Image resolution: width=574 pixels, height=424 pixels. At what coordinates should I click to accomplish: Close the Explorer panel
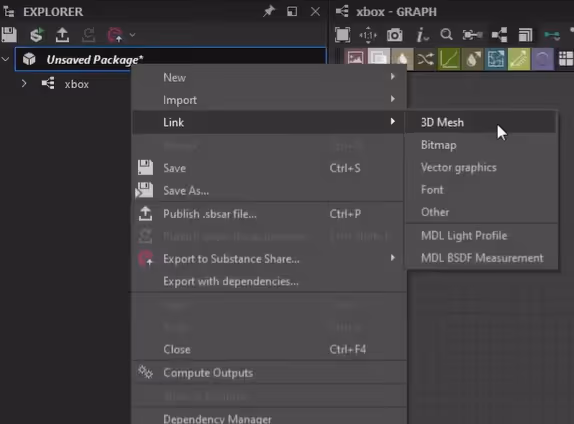[x=315, y=11]
